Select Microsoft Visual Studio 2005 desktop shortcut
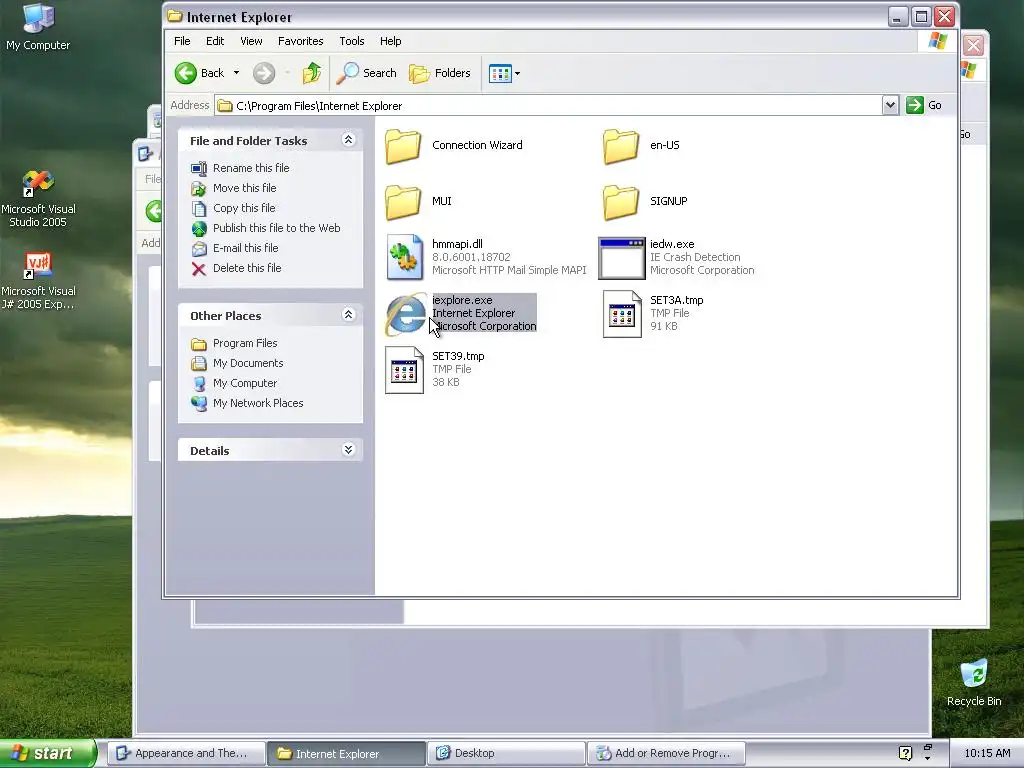This screenshot has height=768, width=1024. (38, 199)
